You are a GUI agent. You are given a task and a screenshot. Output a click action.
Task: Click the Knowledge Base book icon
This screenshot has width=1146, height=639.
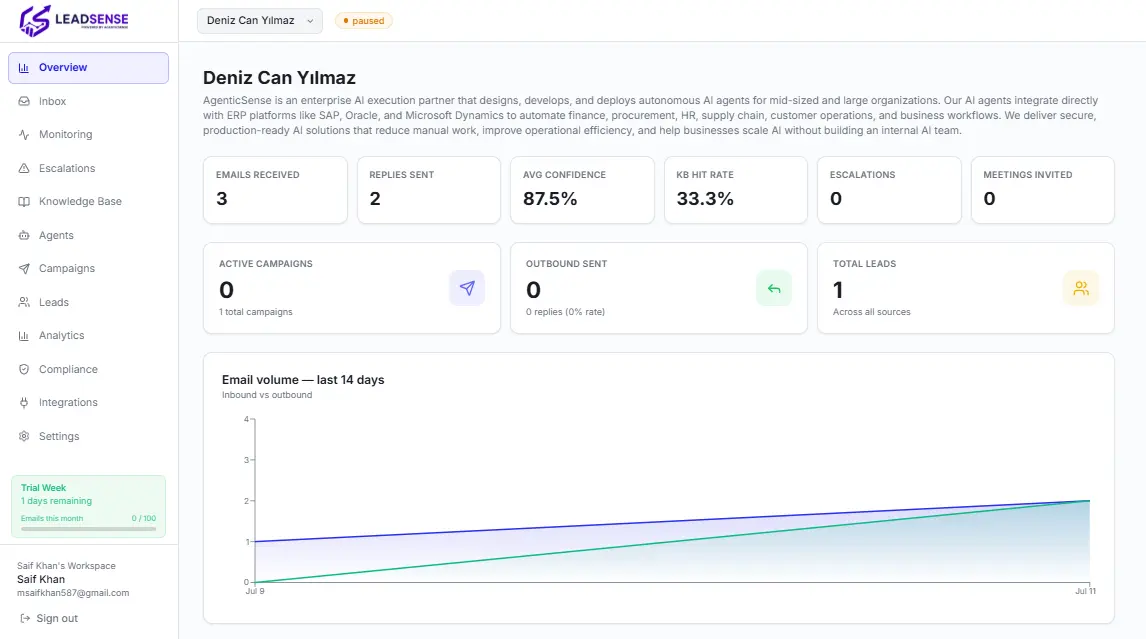click(x=24, y=201)
